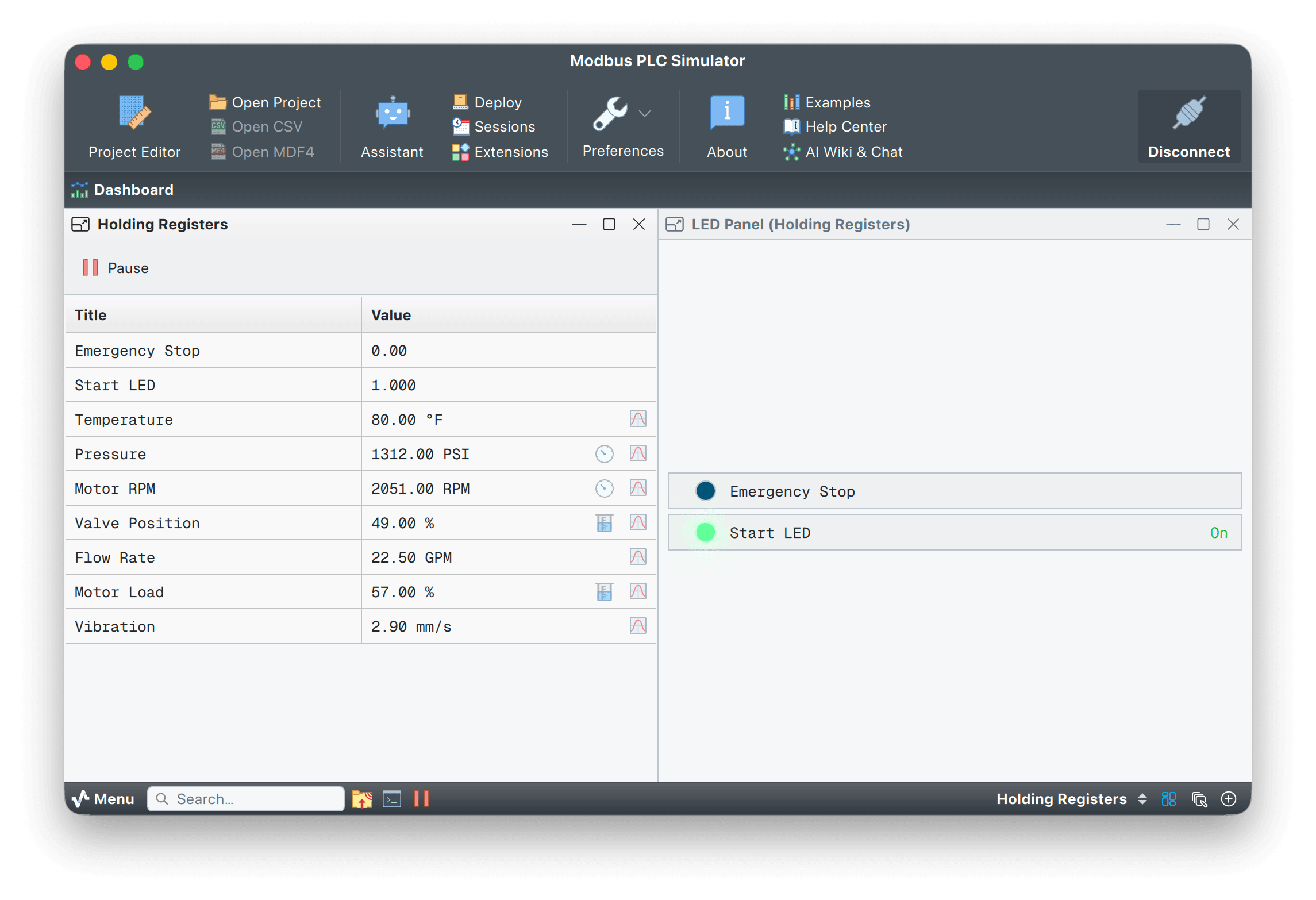Screen dimensions: 1316x900
Task: Open Valve Position plot icon
Action: 638,522
